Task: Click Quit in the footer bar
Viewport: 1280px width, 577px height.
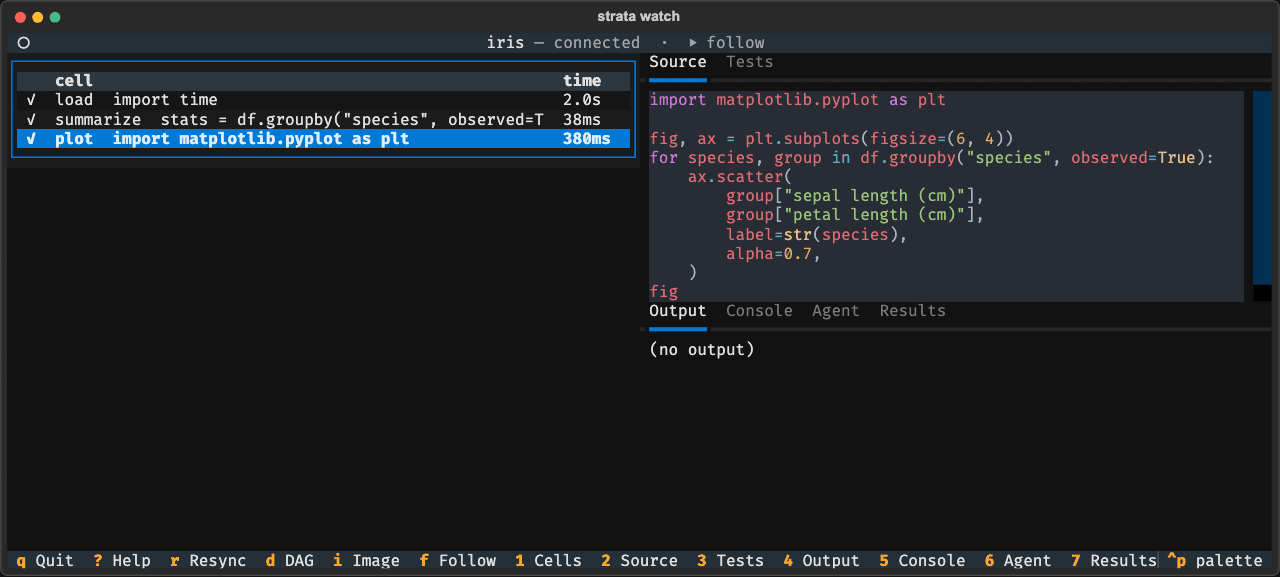Action: click(45, 561)
